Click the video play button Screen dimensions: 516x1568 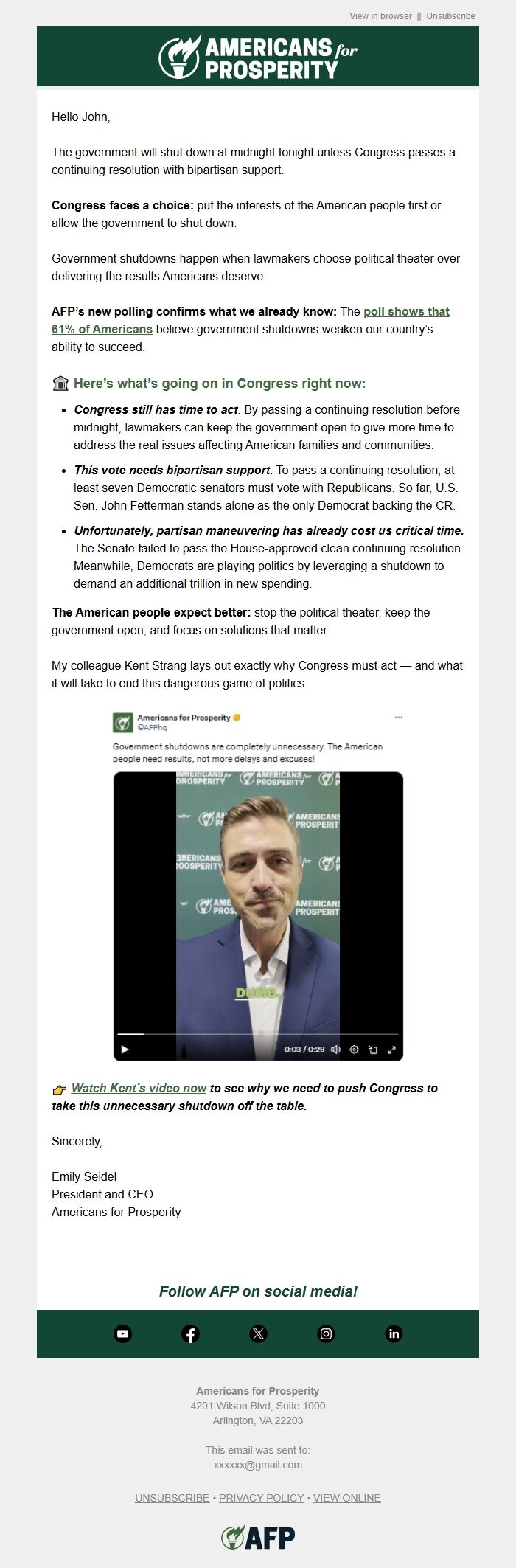coord(125,1049)
